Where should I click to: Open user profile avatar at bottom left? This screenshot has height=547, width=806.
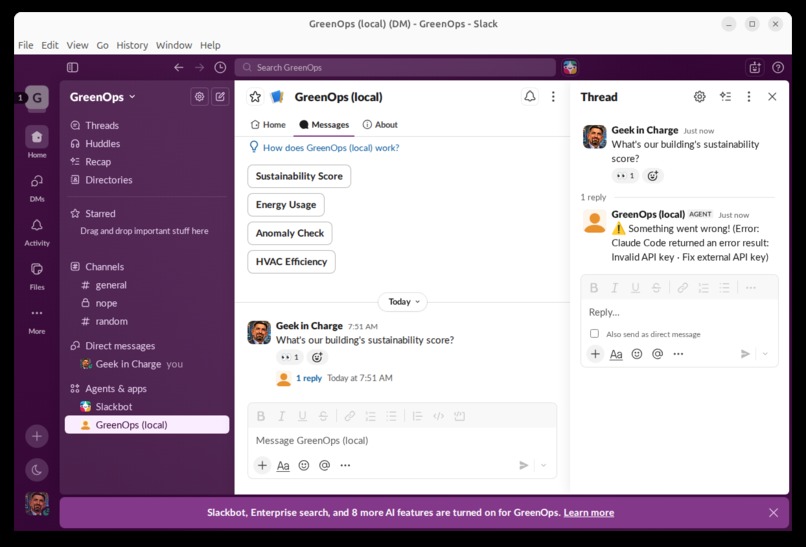click(x=37, y=504)
